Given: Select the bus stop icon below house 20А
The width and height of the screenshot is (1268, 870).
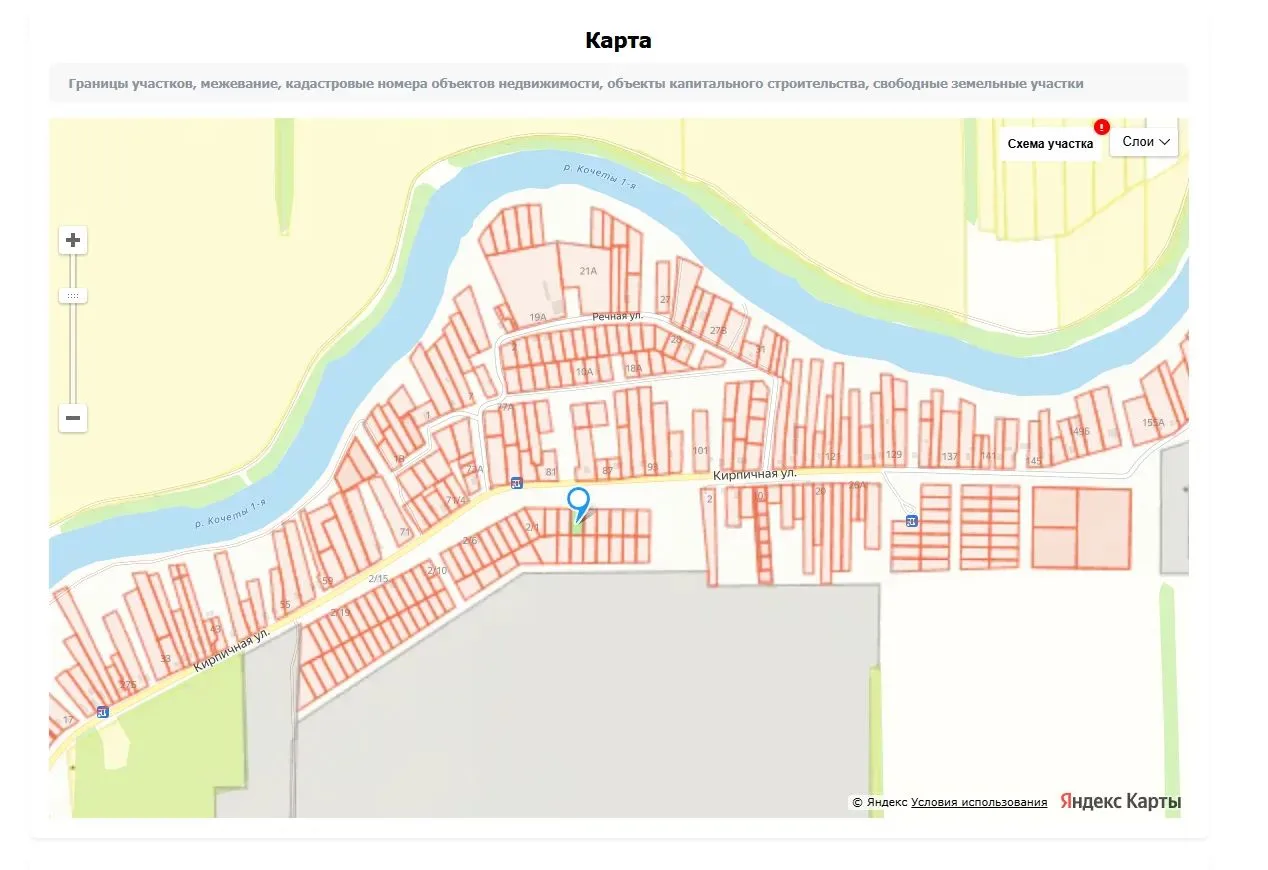Looking at the screenshot, I should click(x=911, y=521).
